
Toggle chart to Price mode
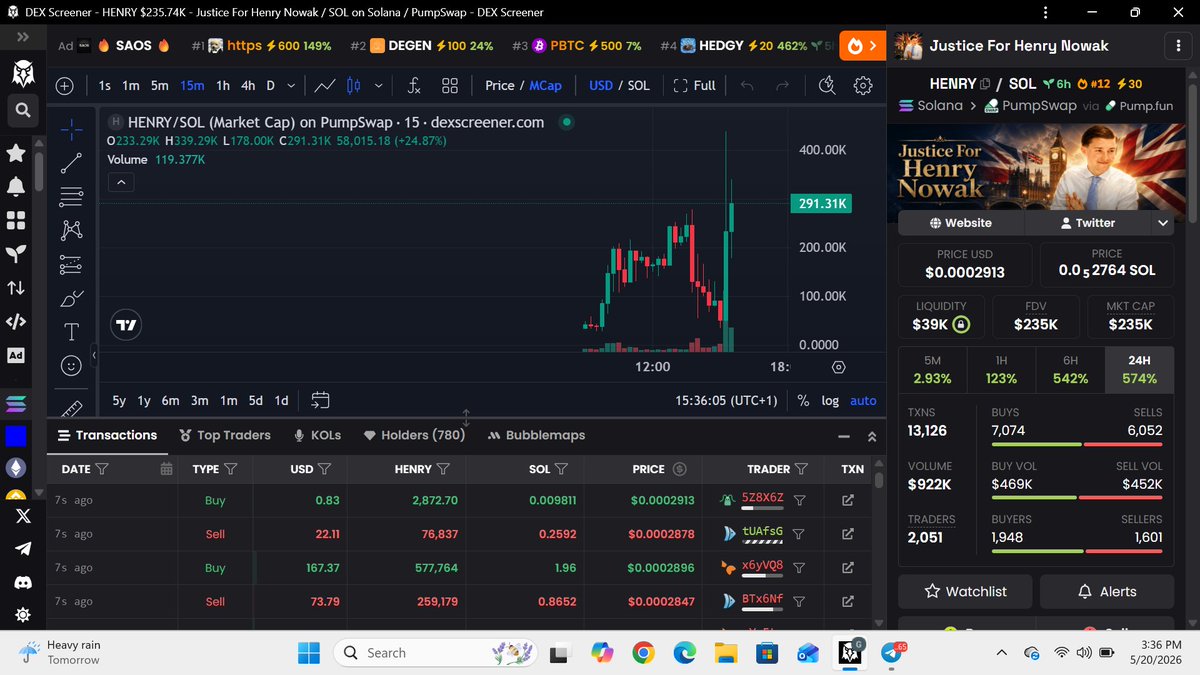click(x=500, y=85)
